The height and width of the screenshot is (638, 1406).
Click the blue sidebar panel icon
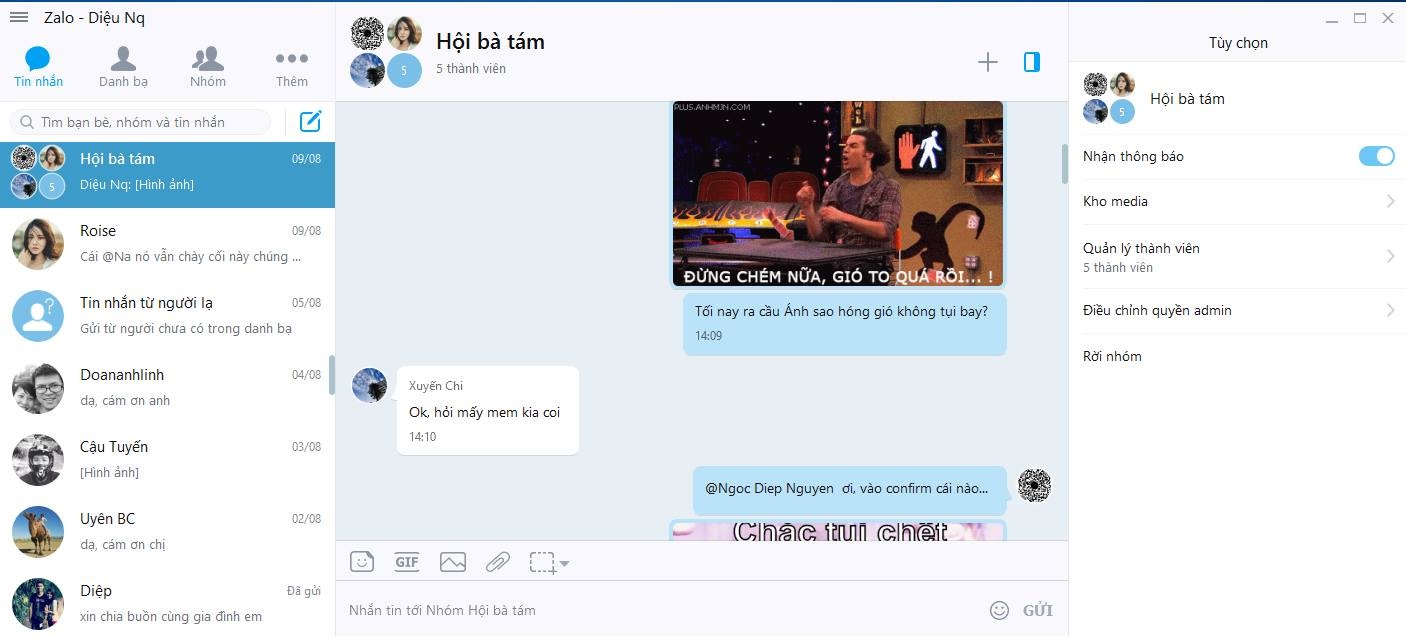coord(1031,62)
